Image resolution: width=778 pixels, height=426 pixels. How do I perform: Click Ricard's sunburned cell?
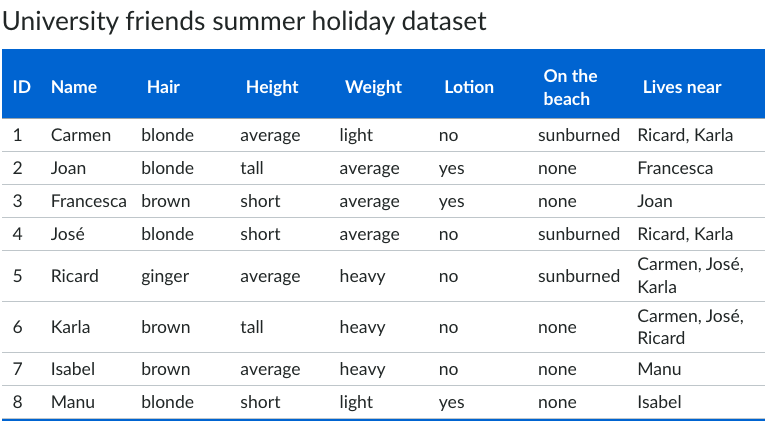579,276
